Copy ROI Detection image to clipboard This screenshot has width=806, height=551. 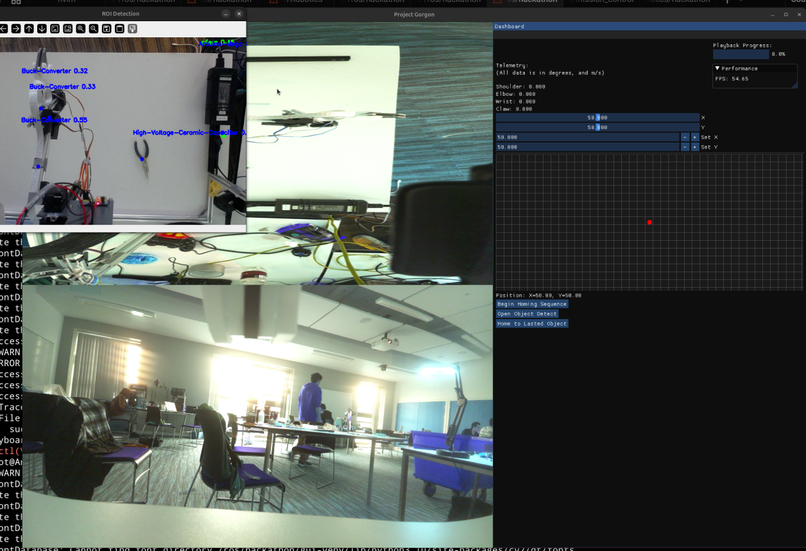click(x=119, y=29)
